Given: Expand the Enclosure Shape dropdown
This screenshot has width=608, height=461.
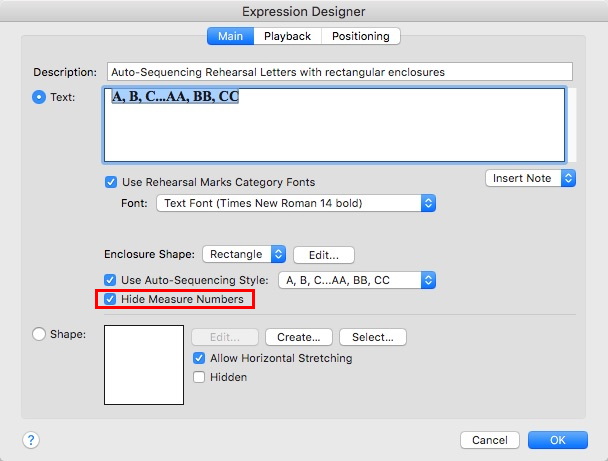Looking at the screenshot, I should pyautogui.click(x=244, y=254).
